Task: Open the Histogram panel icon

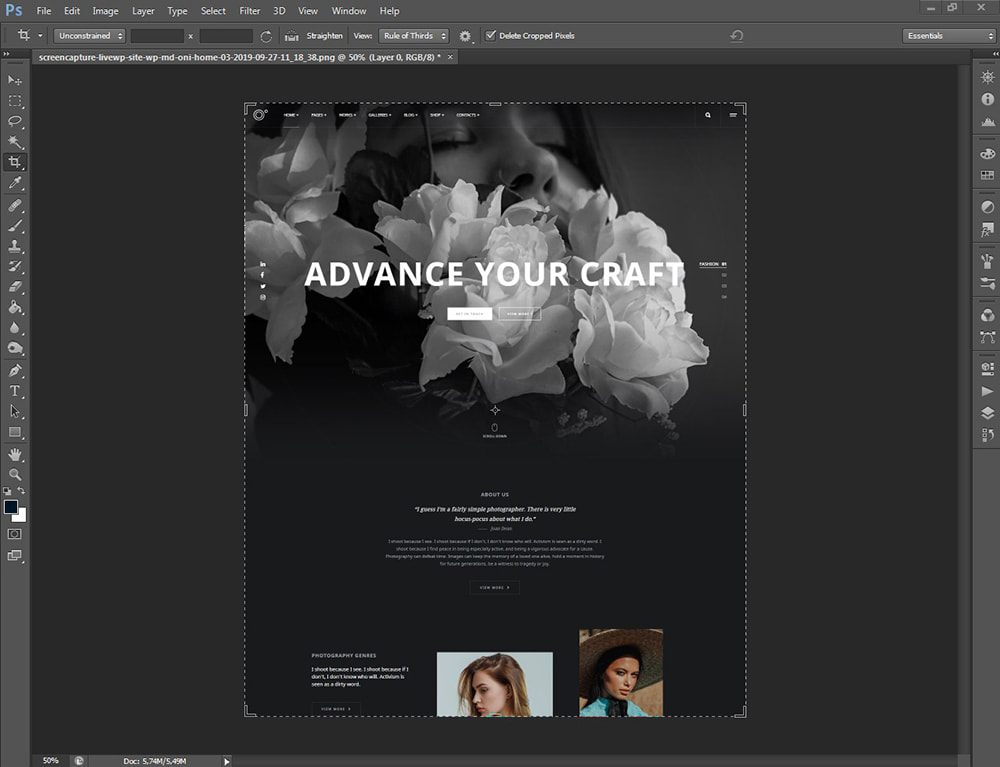Action: (x=987, y=121)
